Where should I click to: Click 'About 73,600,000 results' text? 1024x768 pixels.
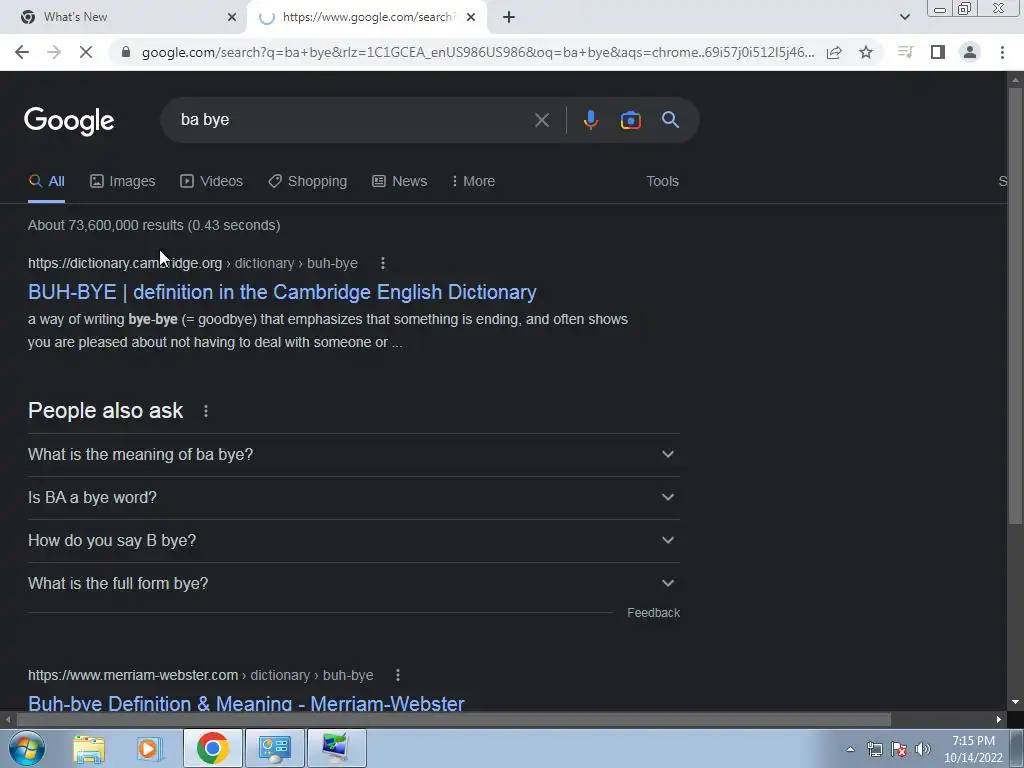tap(106, 225)
